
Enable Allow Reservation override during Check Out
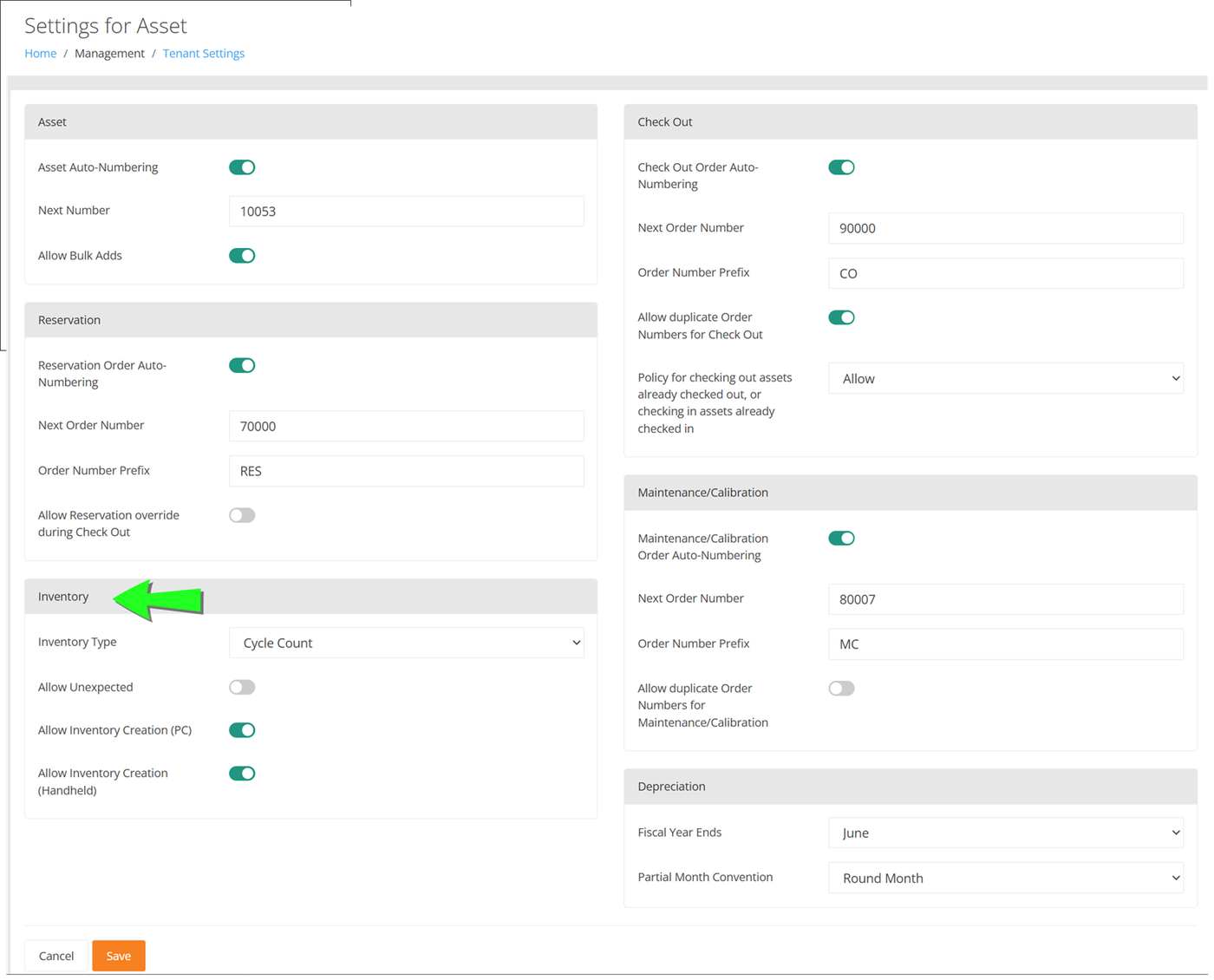[x=242, y=515]
